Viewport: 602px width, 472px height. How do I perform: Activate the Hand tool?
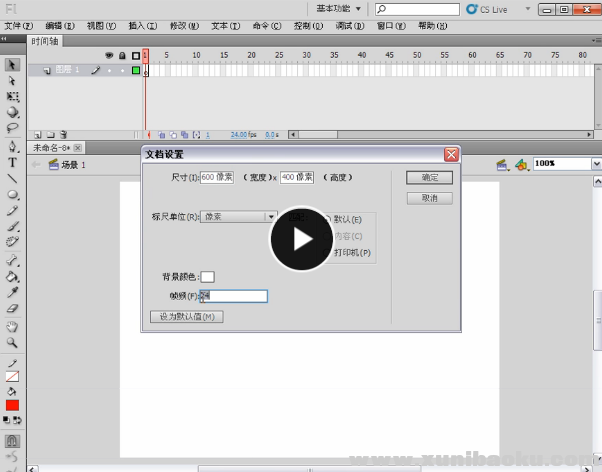click(12, 326)
